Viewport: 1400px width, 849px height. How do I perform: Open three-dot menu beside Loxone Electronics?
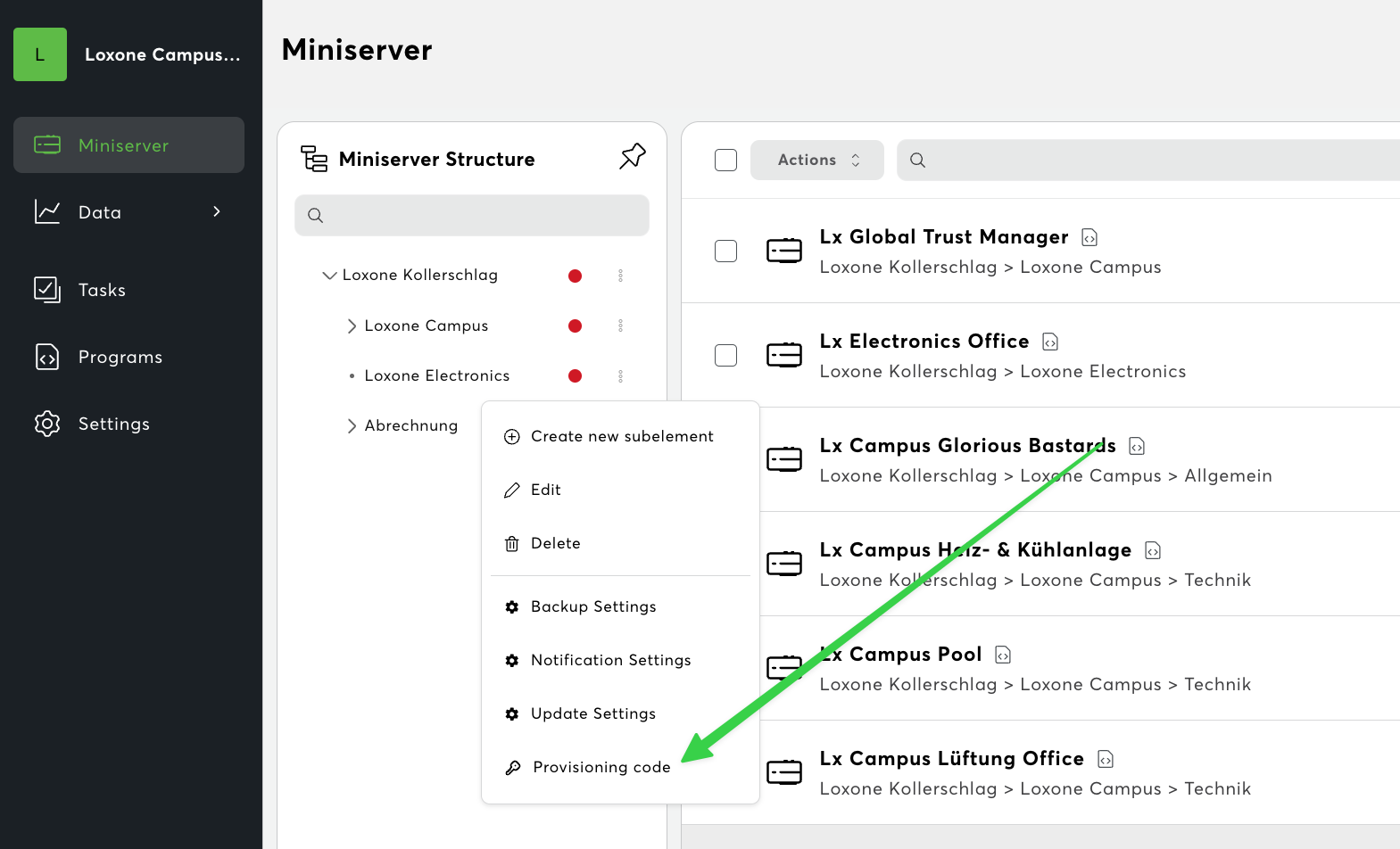620,375
